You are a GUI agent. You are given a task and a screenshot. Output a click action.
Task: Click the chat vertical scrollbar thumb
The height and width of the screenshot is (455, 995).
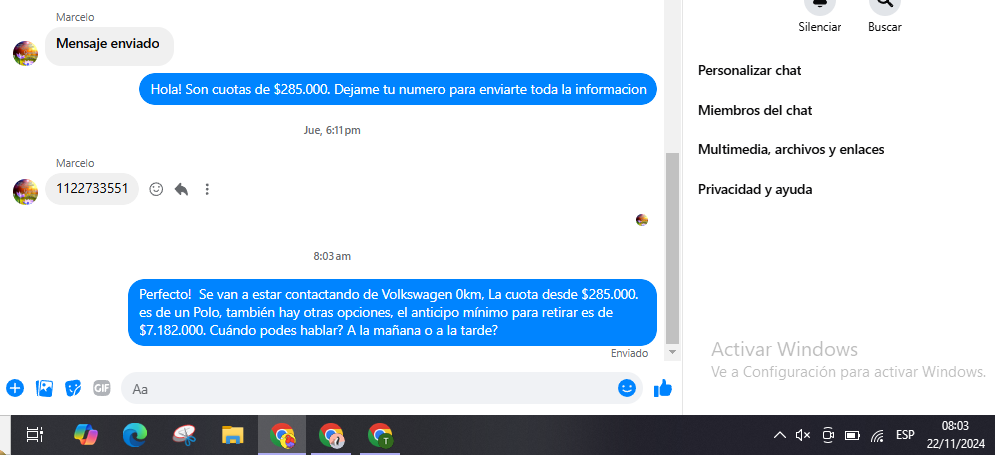coord(672,247)
